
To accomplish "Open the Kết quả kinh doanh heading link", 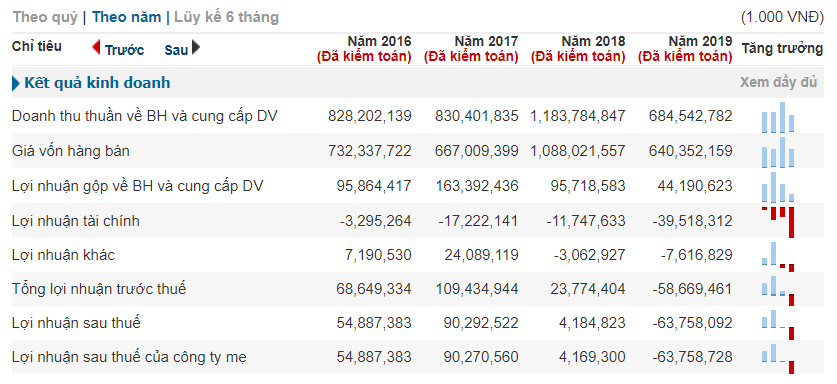I will [x=97, y=83].
